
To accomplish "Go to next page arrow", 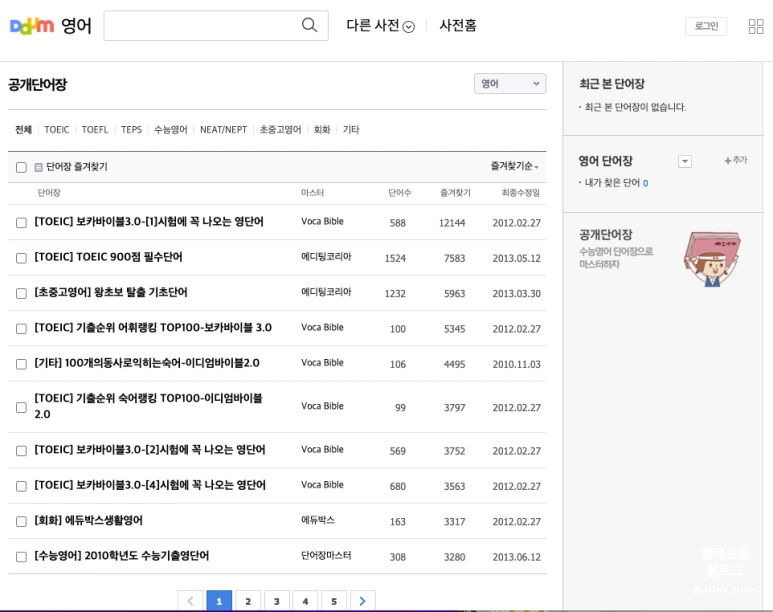I will (x=363, y=601).
